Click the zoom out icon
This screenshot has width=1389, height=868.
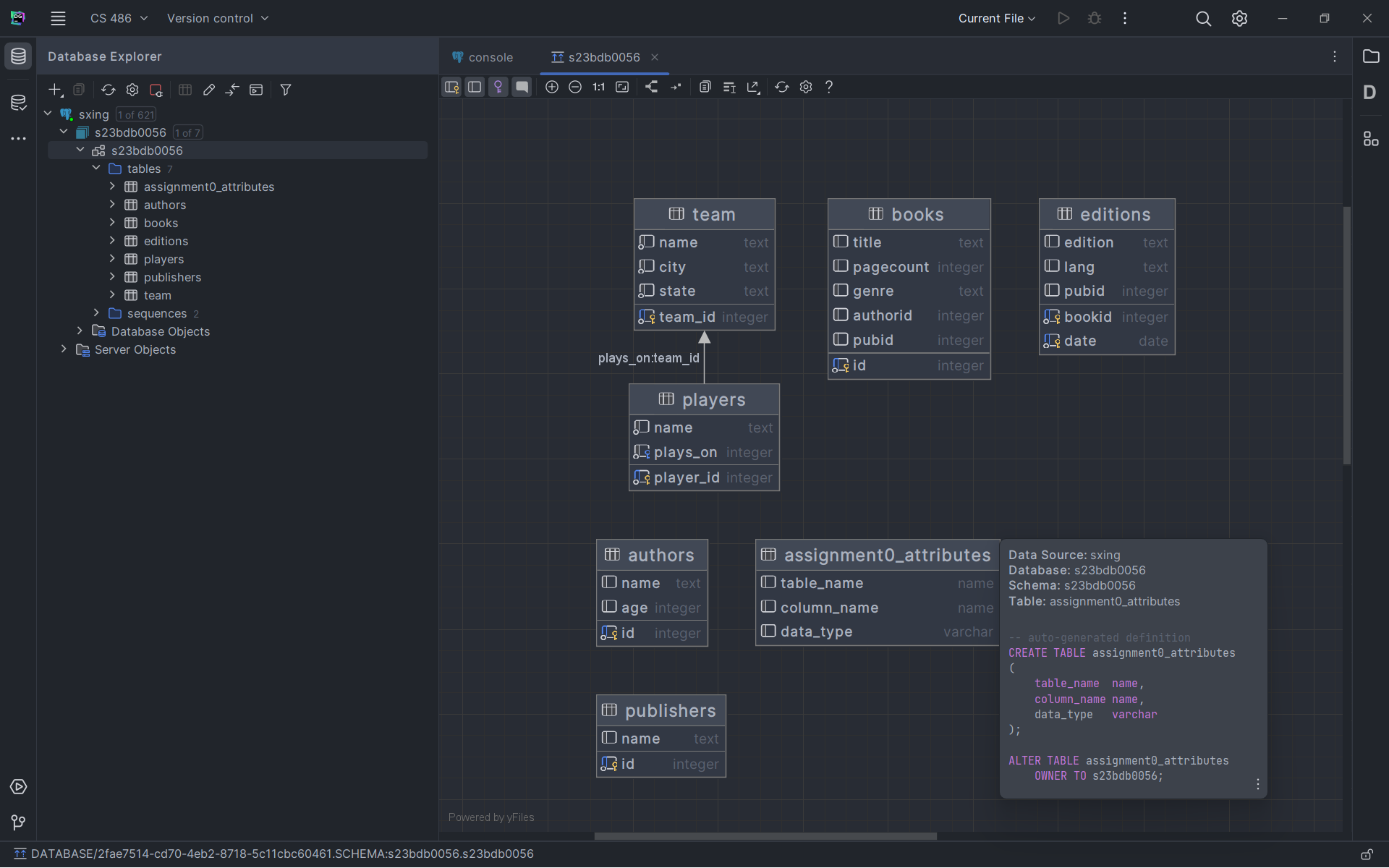click(x=575, y=87)
